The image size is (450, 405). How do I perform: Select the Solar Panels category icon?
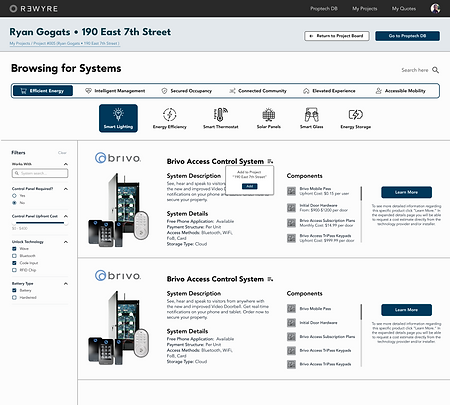[x=269, y=118]
